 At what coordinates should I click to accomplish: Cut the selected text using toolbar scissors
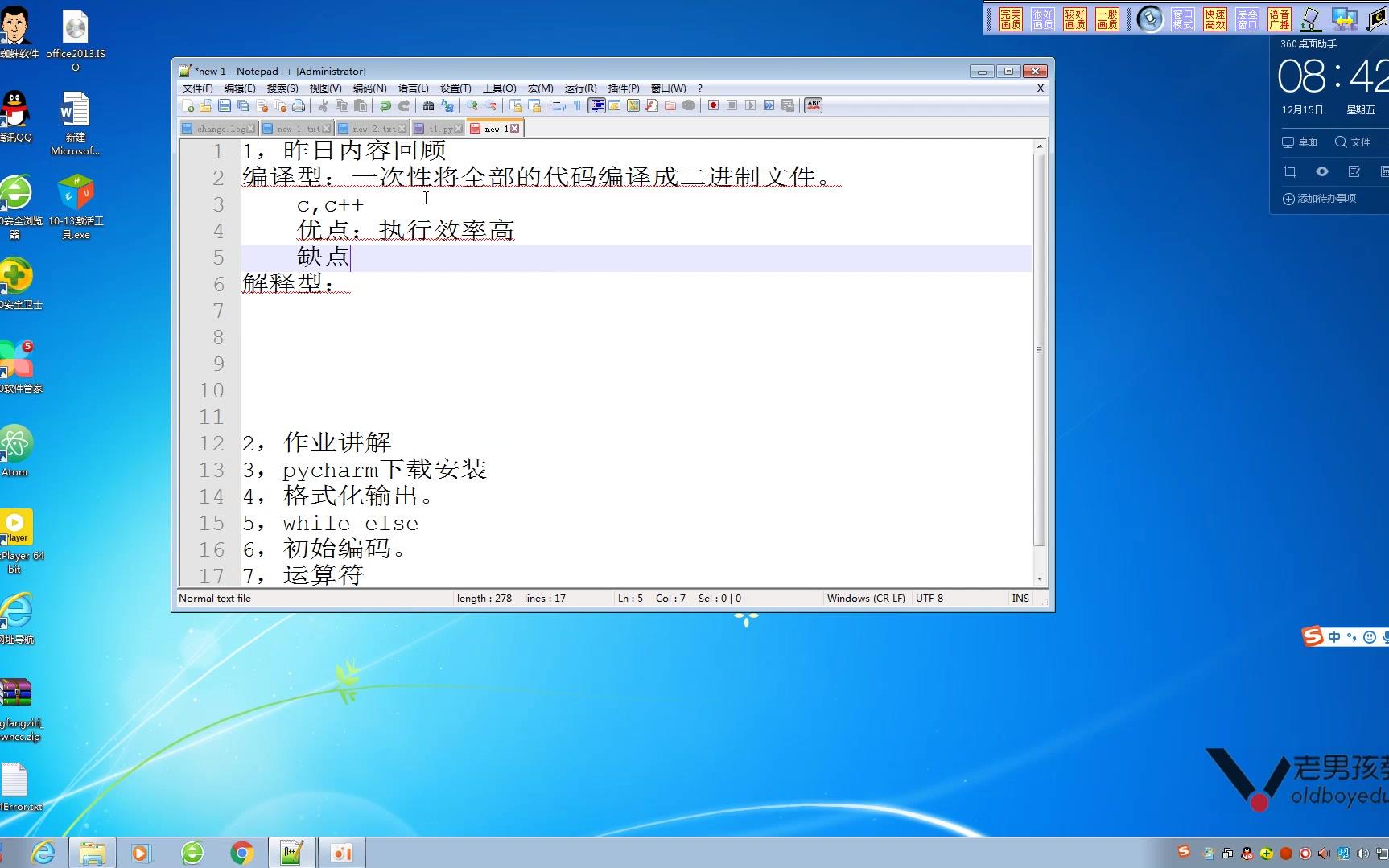324,105
